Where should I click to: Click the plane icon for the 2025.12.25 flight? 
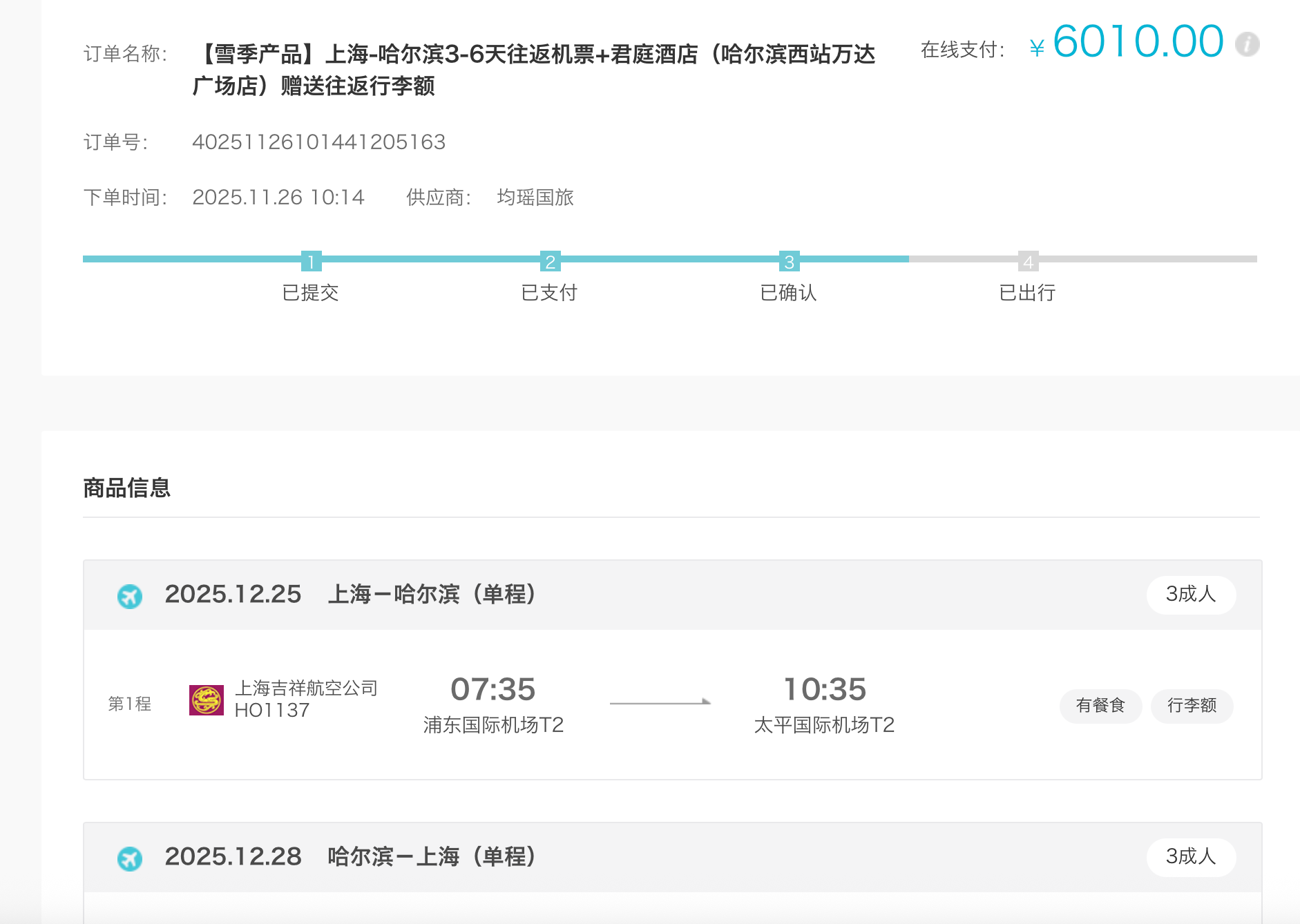[130, 595]
